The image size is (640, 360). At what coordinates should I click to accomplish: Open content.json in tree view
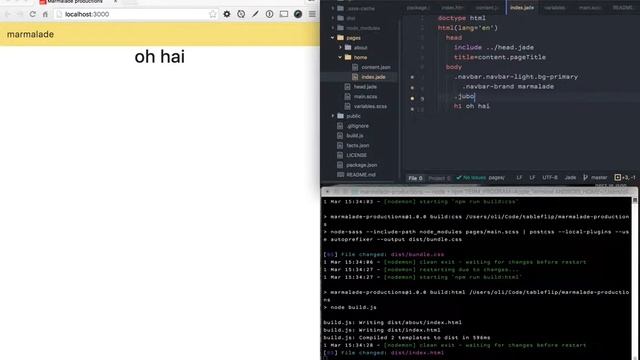376,67
